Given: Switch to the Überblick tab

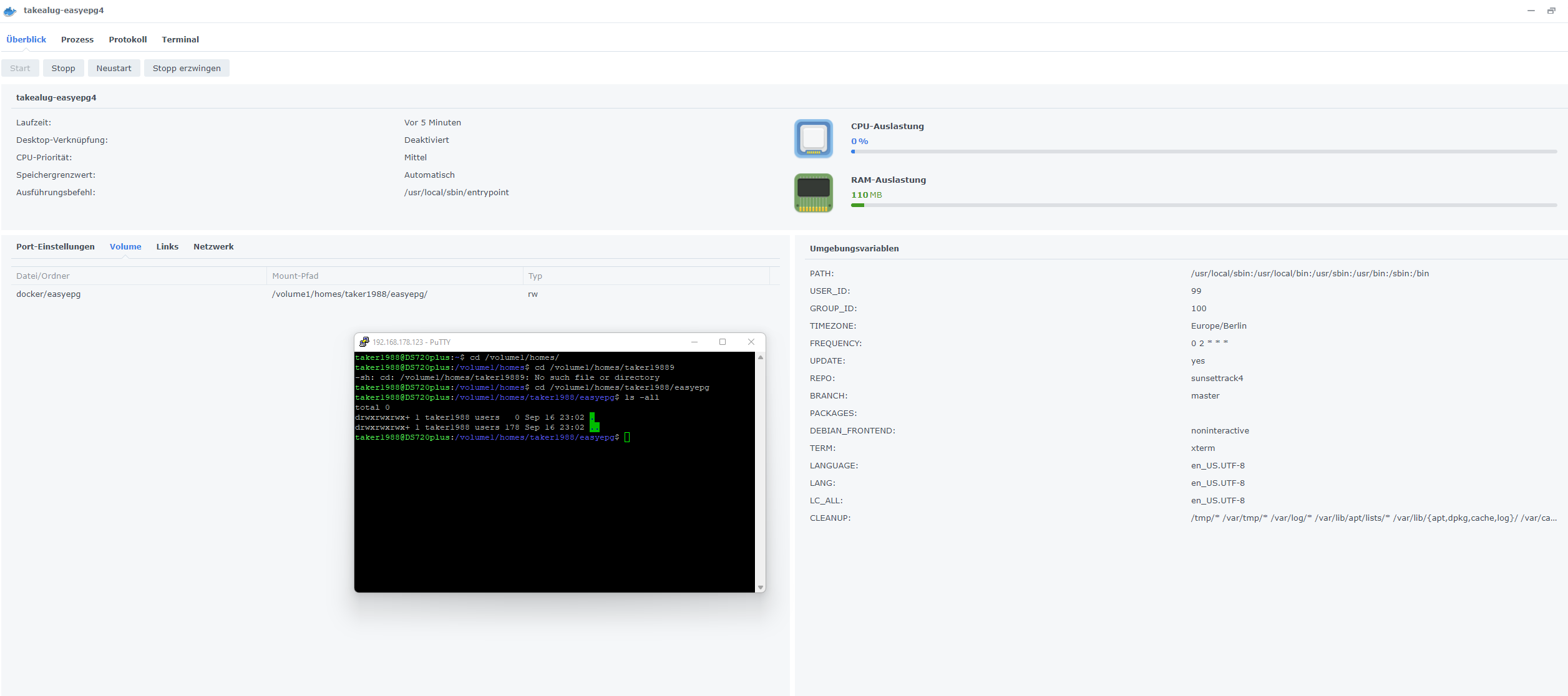Looking at the screenshot, I should pos(26,39).
